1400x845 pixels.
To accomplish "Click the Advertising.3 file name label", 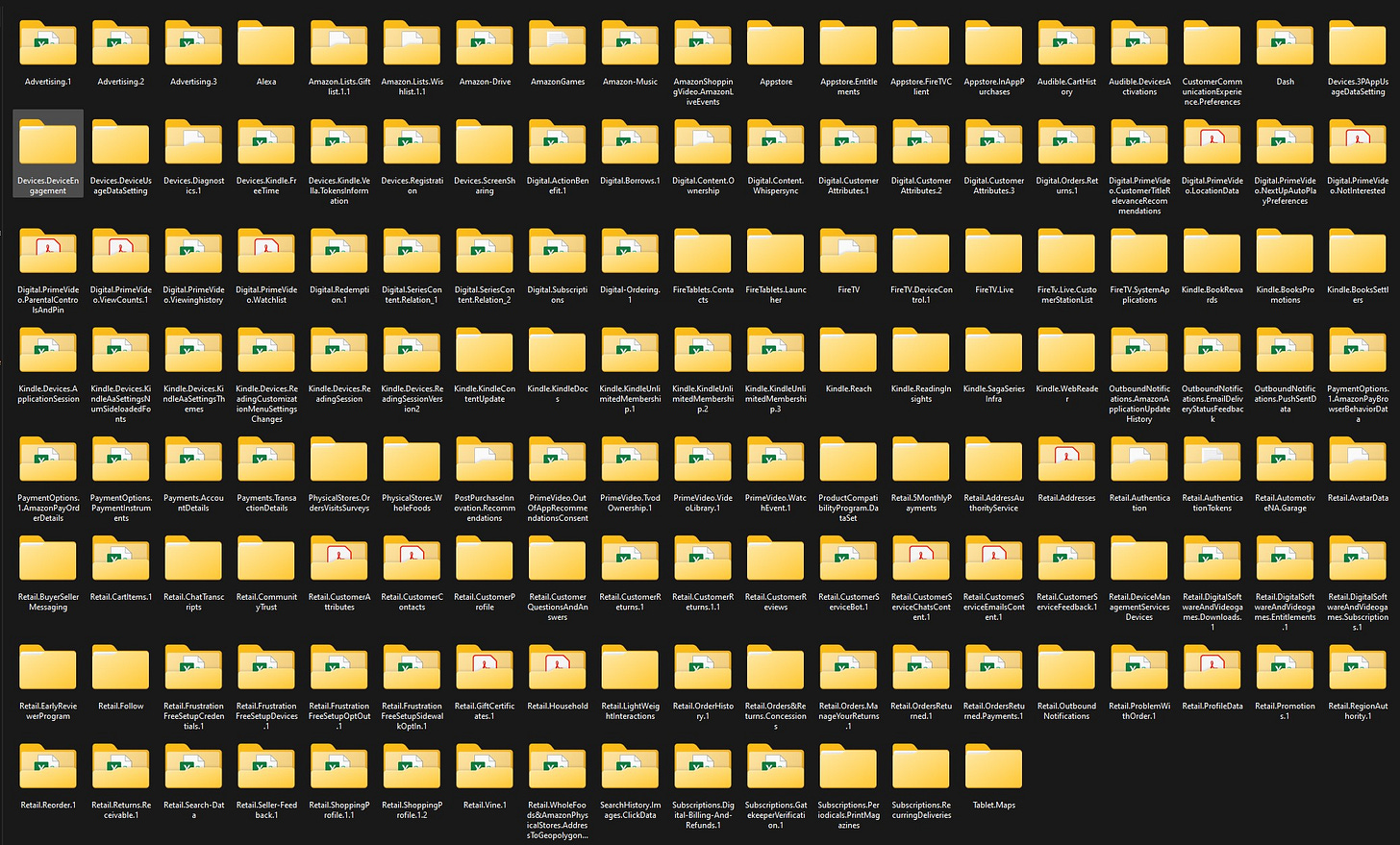I will point(193,82).
